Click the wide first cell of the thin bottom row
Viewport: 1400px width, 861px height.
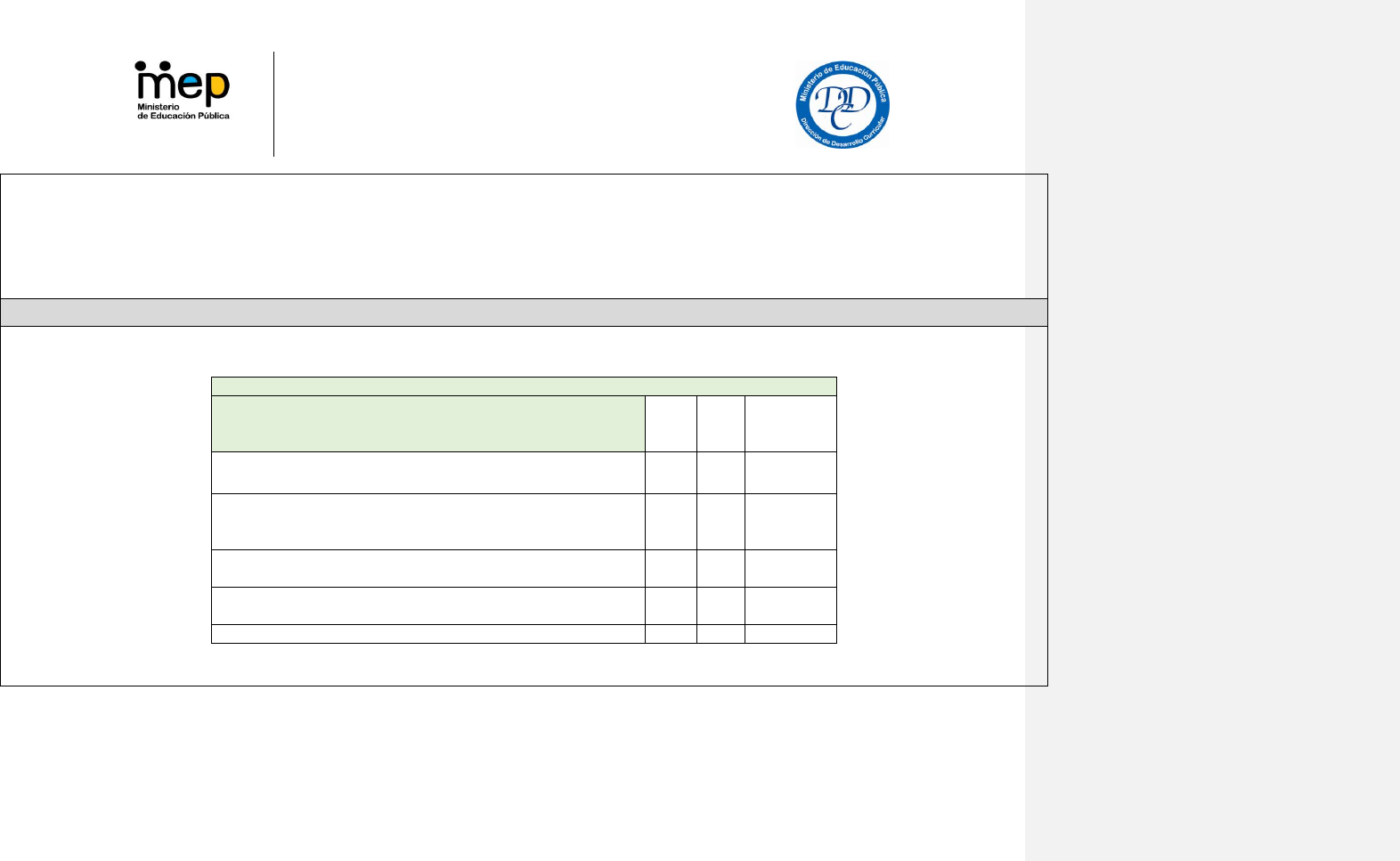coord(427,634)
